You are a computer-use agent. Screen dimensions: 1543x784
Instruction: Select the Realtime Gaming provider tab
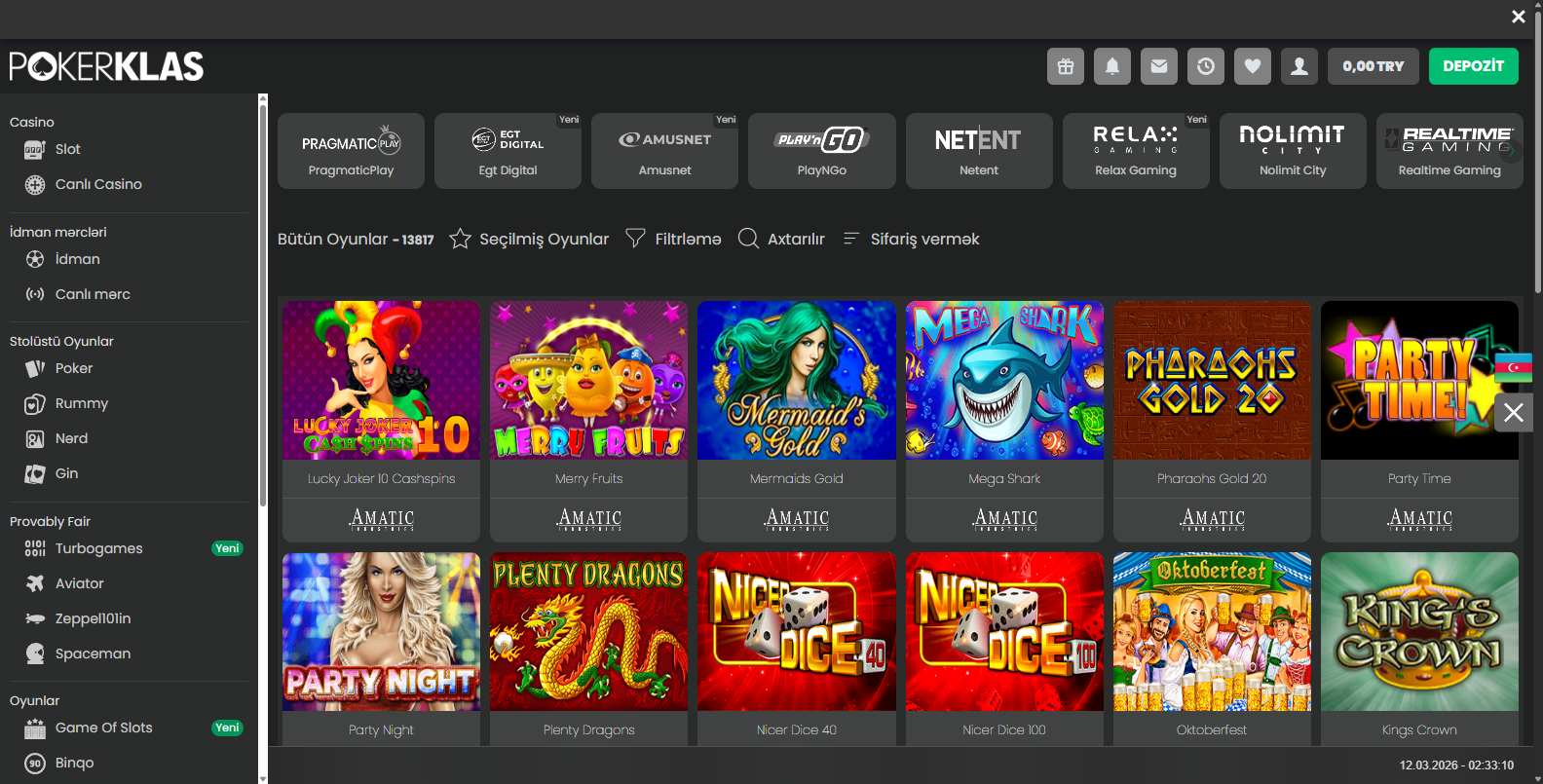point(1449,151)
